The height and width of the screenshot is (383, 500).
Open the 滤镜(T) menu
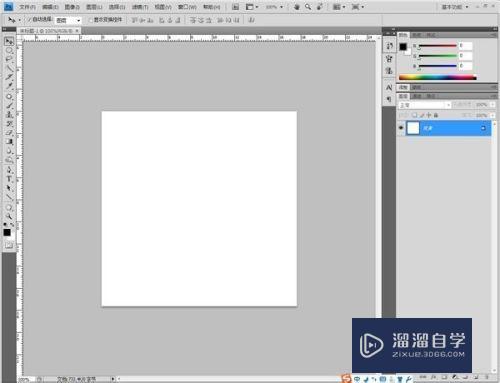click(x=140, y=7)
